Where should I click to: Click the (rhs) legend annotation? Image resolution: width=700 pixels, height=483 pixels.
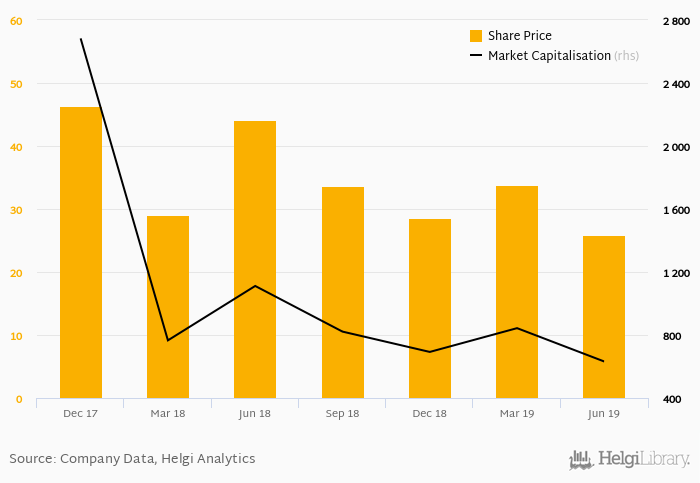point(626,56)
